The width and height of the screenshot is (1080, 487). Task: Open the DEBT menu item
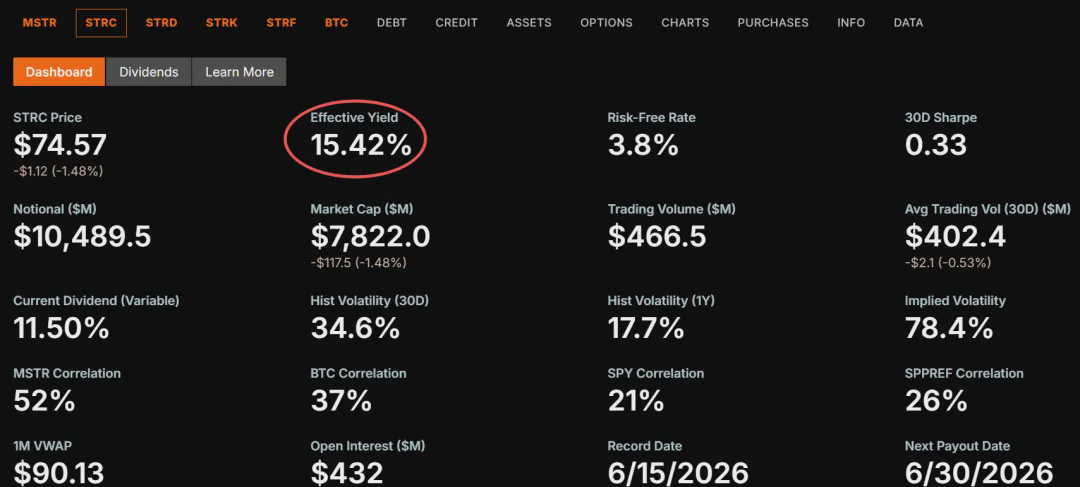coord(391,23)
